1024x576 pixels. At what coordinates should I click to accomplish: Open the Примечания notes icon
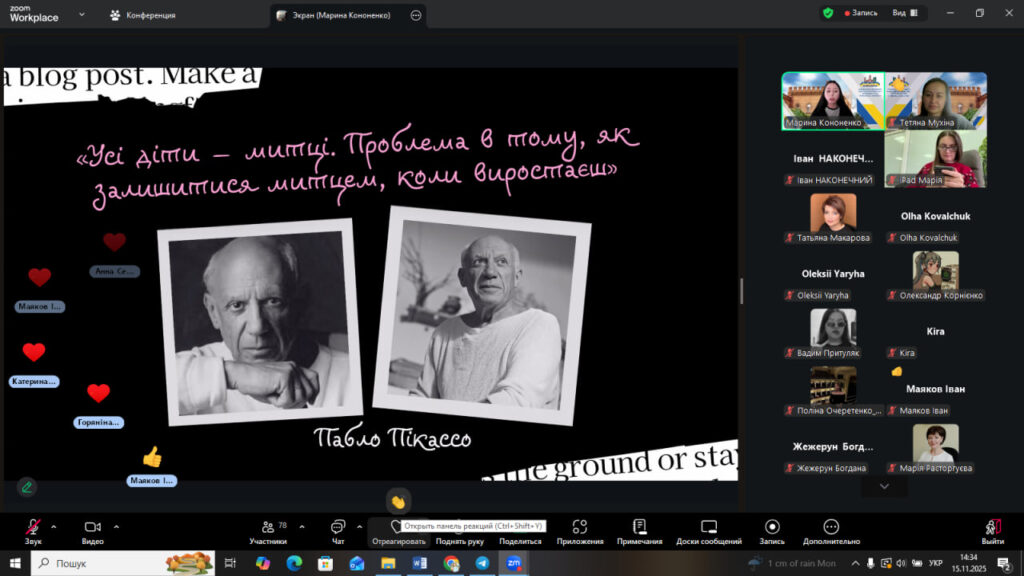click(x=640, y=529)
